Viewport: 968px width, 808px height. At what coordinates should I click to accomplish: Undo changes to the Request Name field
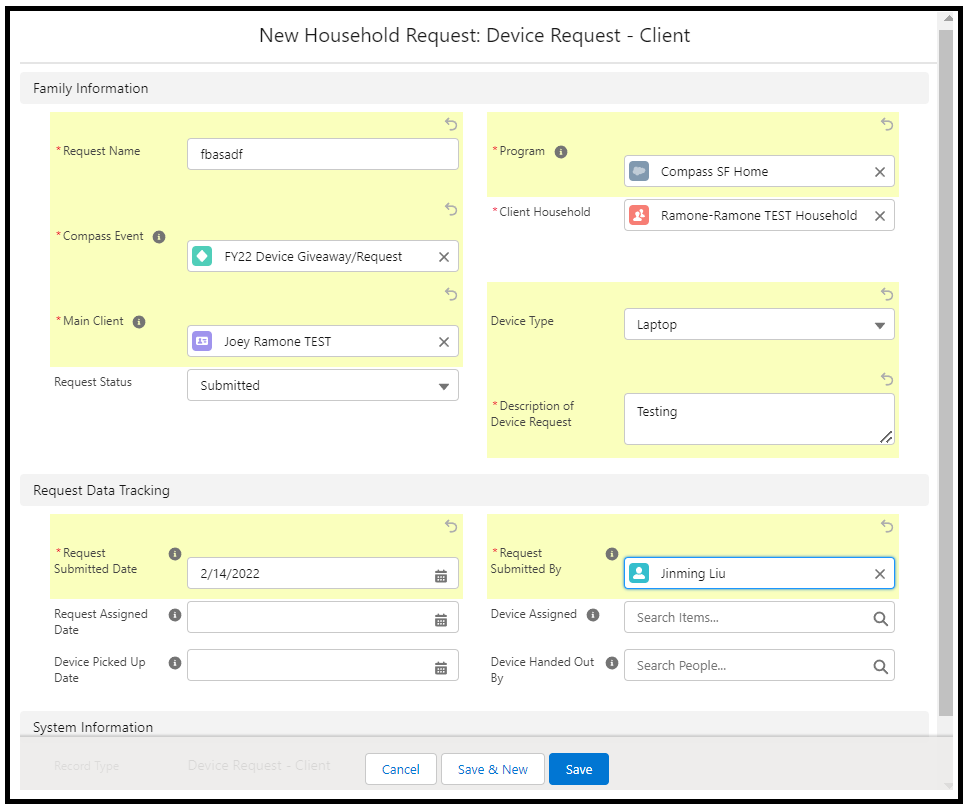point(451,124)
